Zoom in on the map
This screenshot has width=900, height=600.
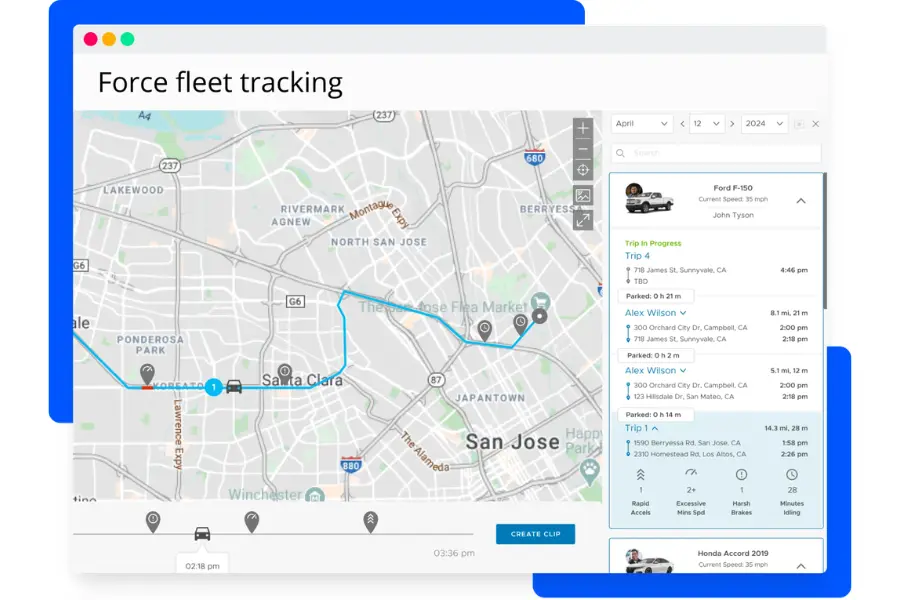[x=583, y=128]
